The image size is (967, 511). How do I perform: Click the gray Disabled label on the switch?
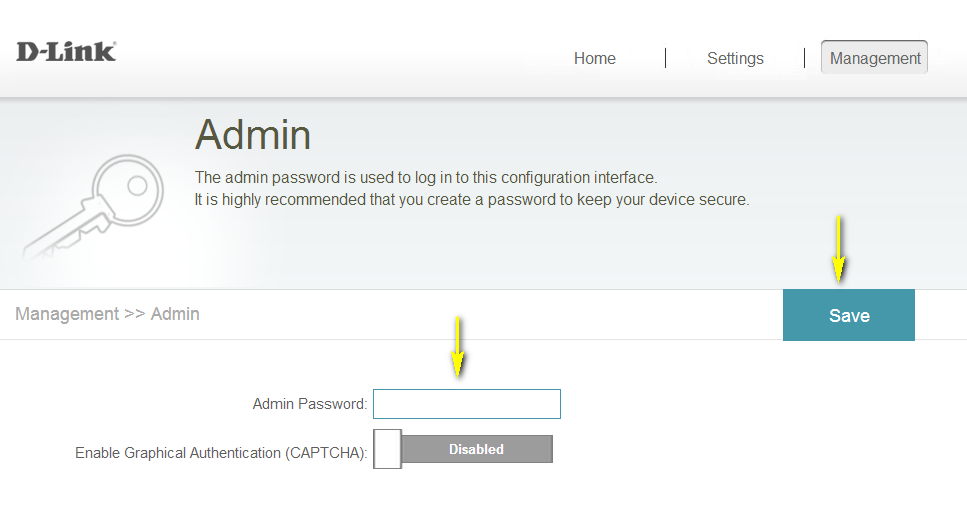[x=476, y=449]
